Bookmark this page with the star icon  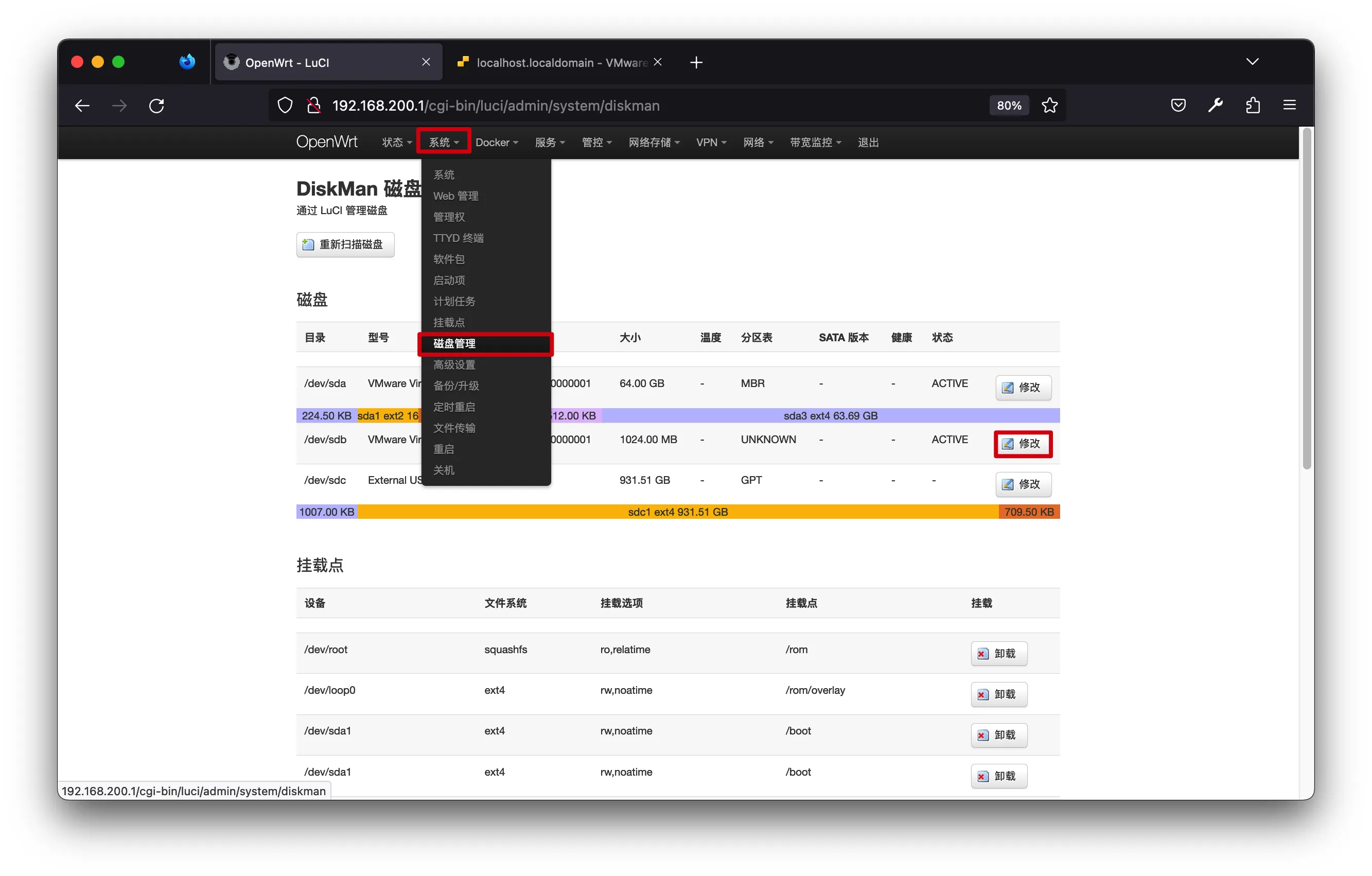(1049, 106)
